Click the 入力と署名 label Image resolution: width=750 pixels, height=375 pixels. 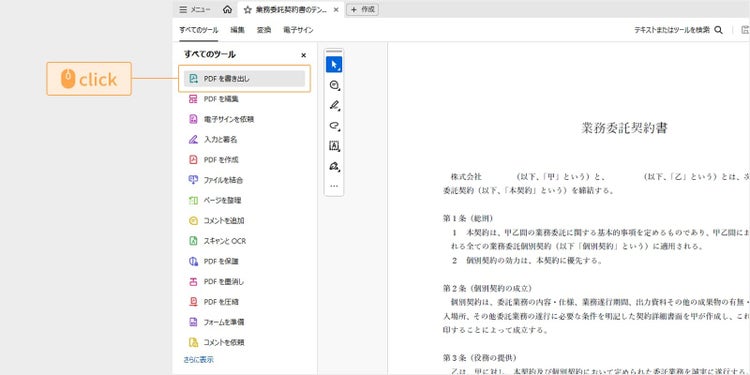pos(221,140)
